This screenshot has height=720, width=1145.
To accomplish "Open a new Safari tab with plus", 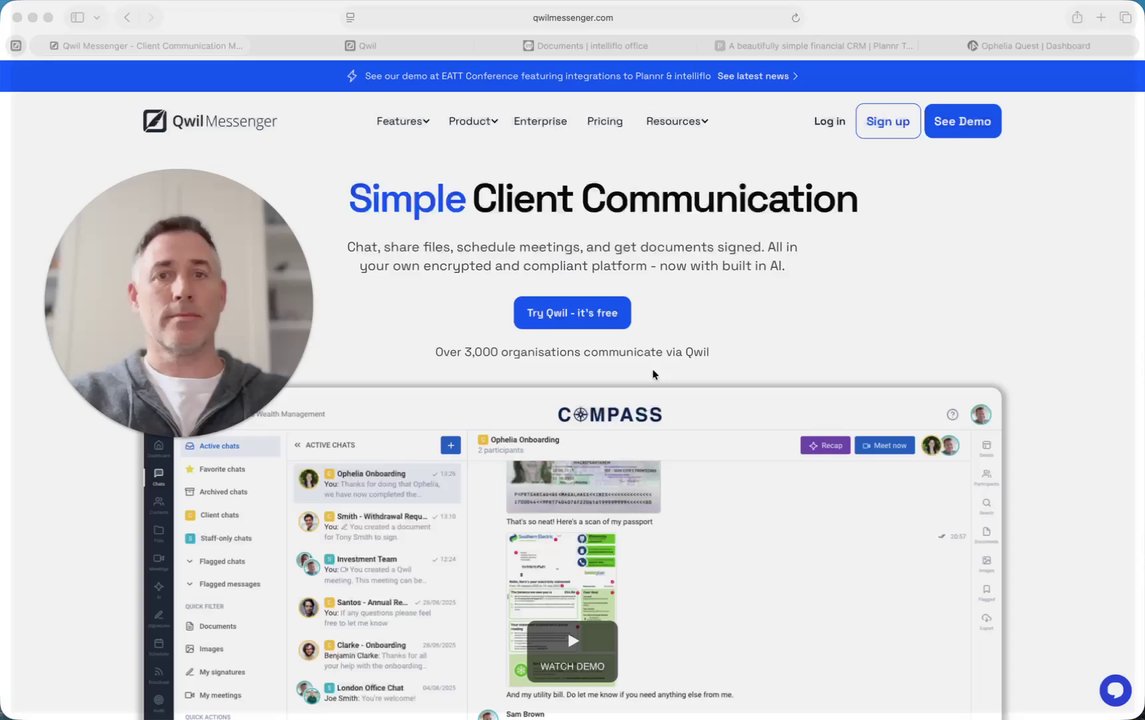I will coord(1100,18).
